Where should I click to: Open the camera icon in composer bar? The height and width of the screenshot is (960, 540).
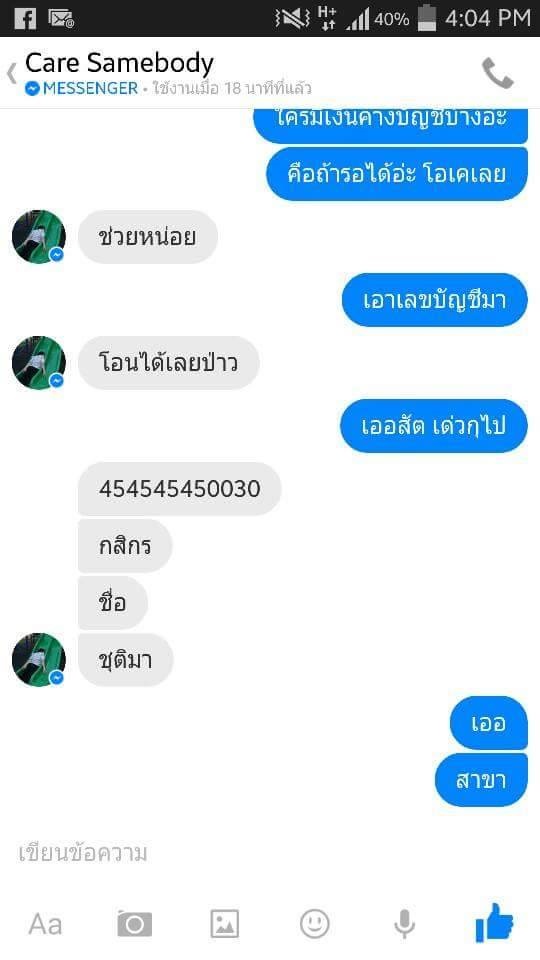135,923
